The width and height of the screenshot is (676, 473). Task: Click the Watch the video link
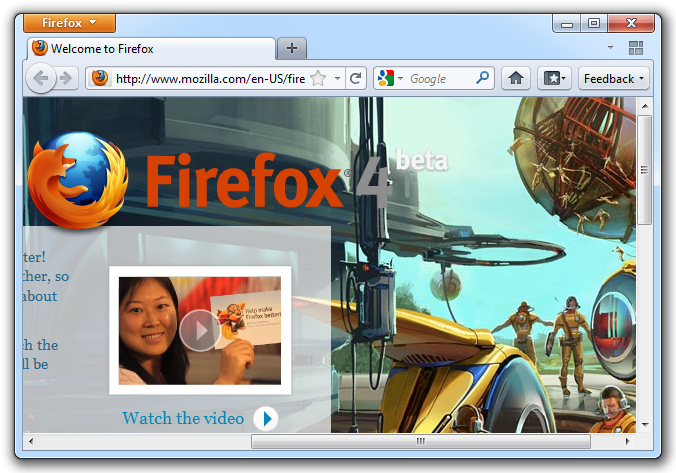click(x=183, y=418)
